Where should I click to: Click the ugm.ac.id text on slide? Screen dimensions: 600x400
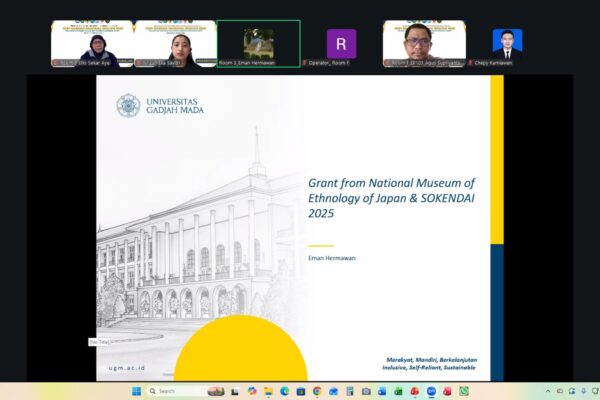tap(127, 368)
